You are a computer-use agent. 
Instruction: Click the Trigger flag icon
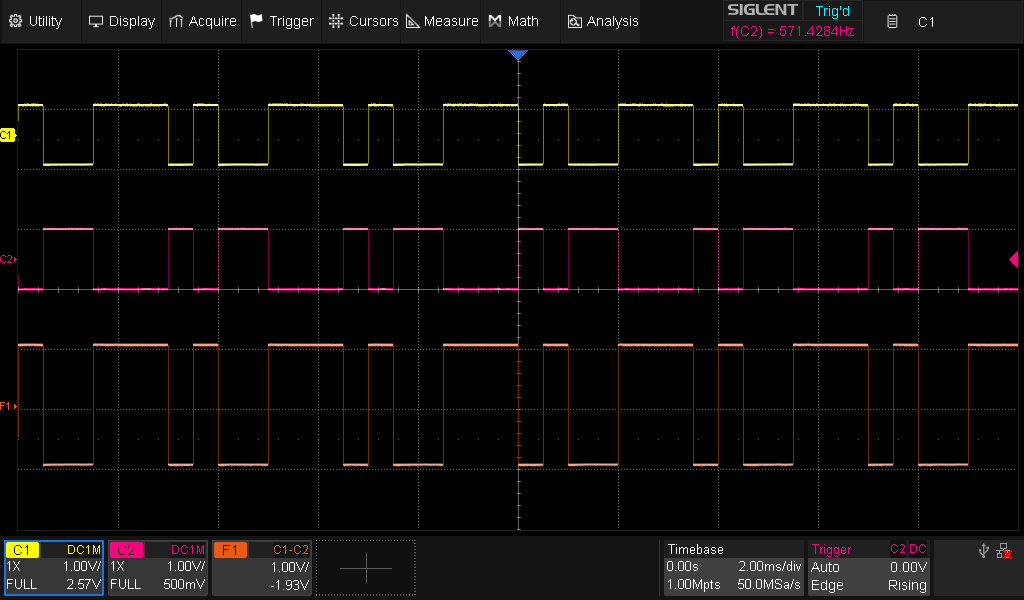click(x=257, y=21)
